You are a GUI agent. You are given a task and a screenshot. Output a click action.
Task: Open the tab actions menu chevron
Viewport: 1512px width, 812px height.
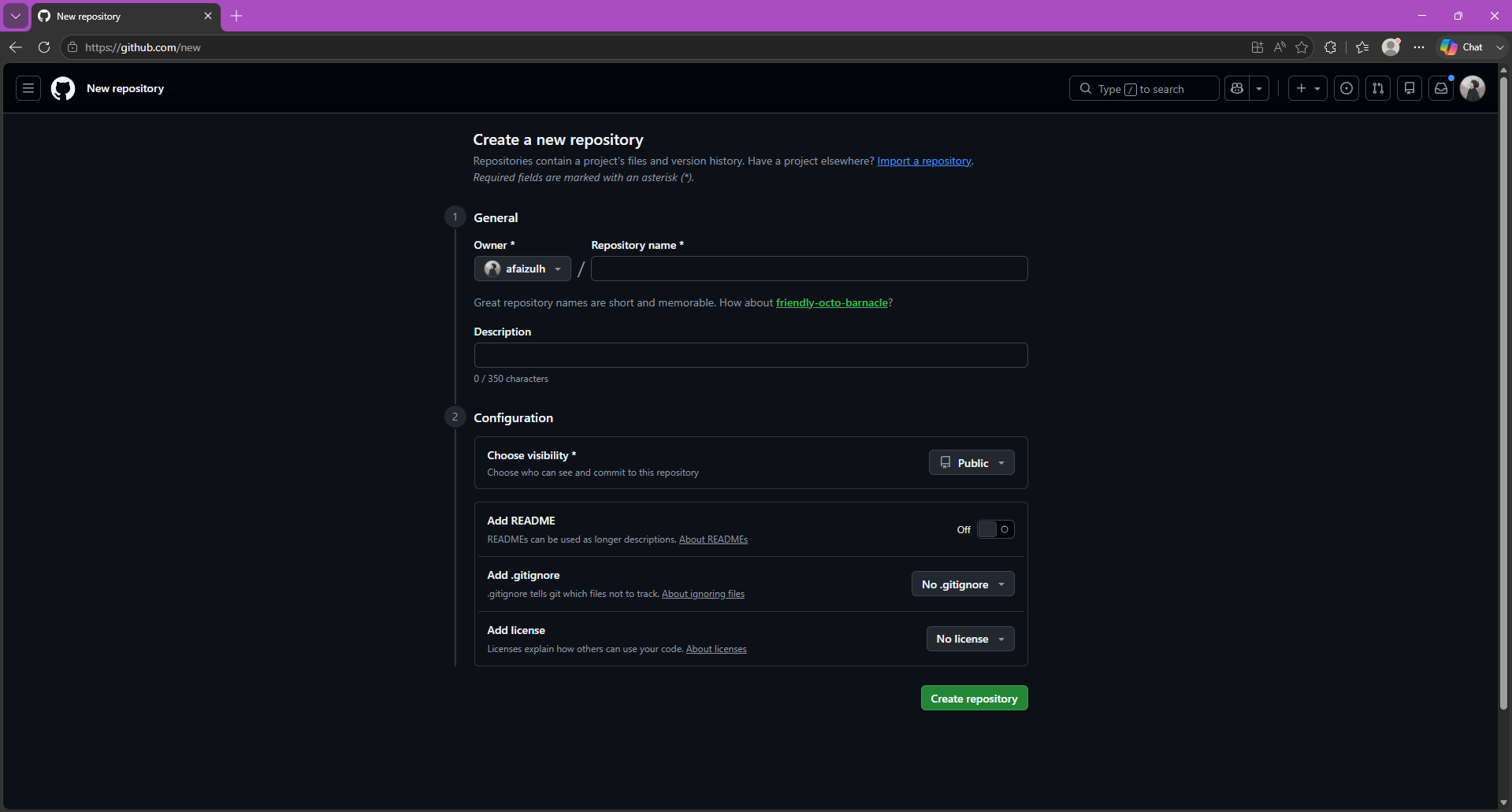16,16
